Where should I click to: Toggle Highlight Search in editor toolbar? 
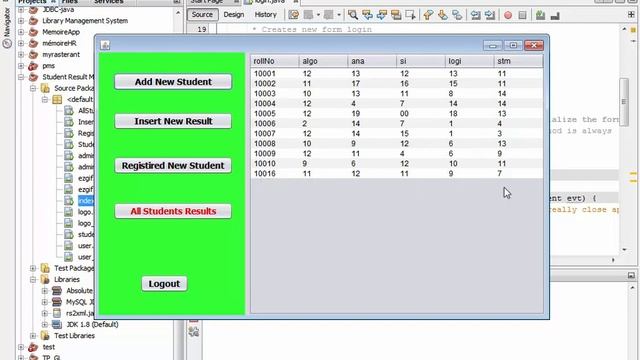coord(396,15)
